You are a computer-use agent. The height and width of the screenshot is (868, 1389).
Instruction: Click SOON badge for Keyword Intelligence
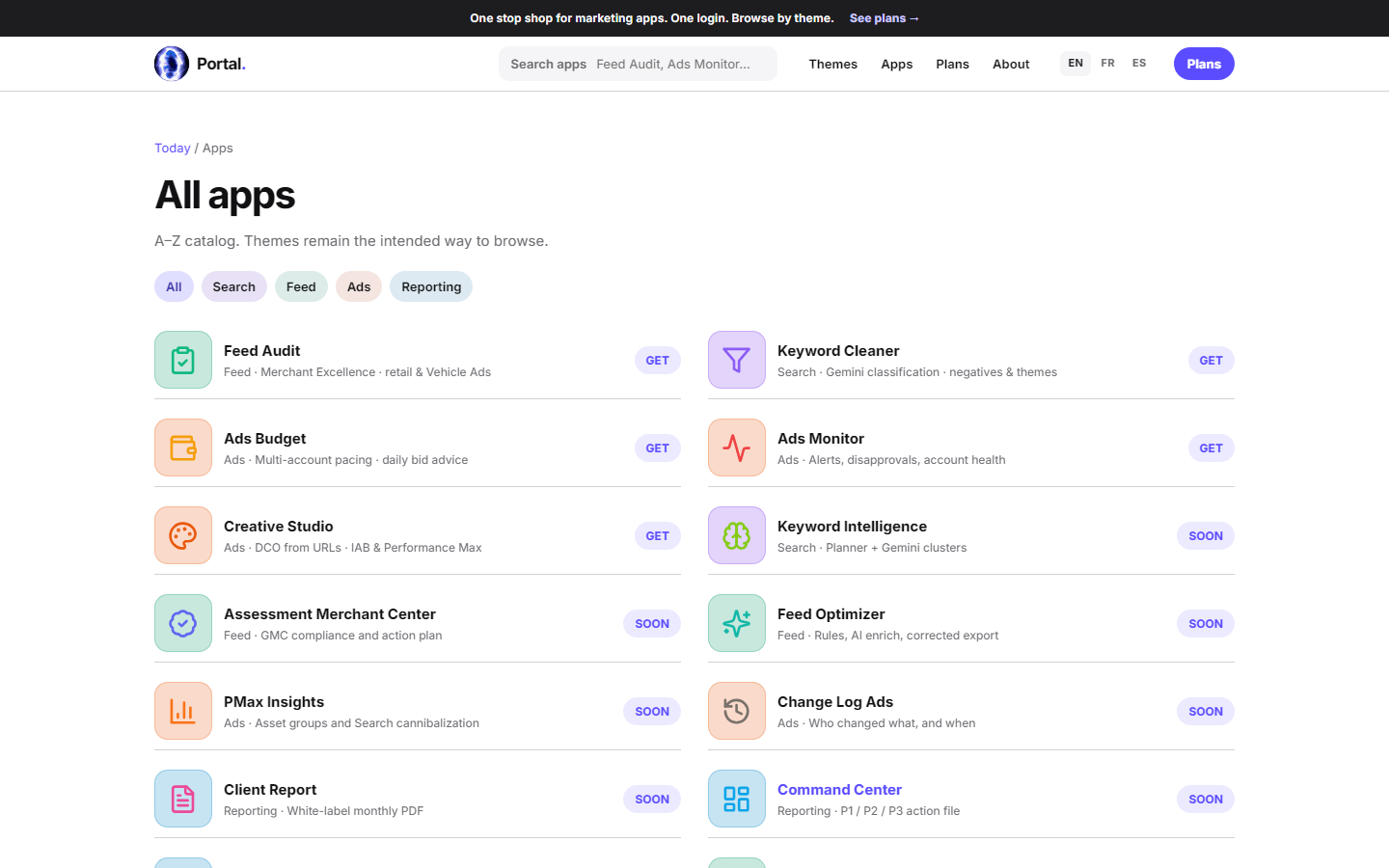click(1206, 535)
